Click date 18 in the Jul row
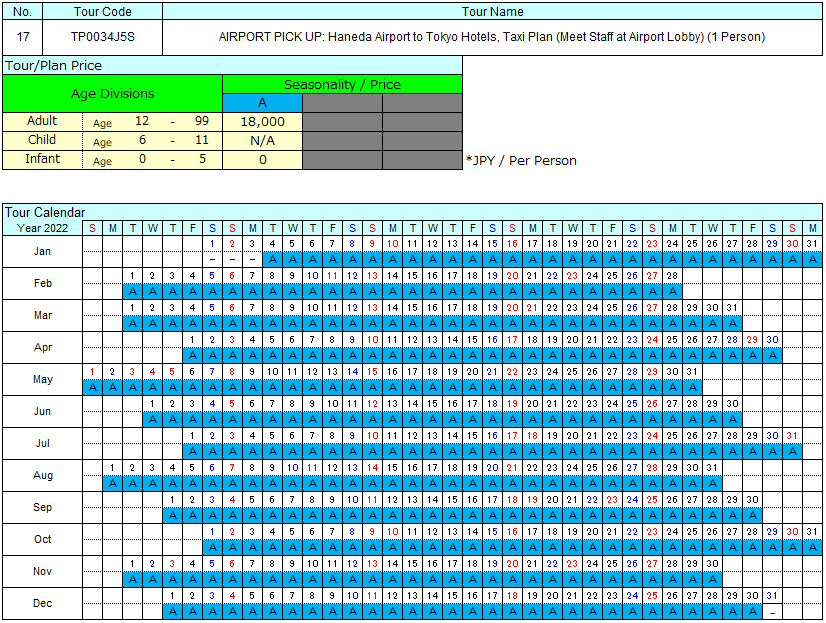This screenshot has width=826, height=623. [x=532, y=436]
